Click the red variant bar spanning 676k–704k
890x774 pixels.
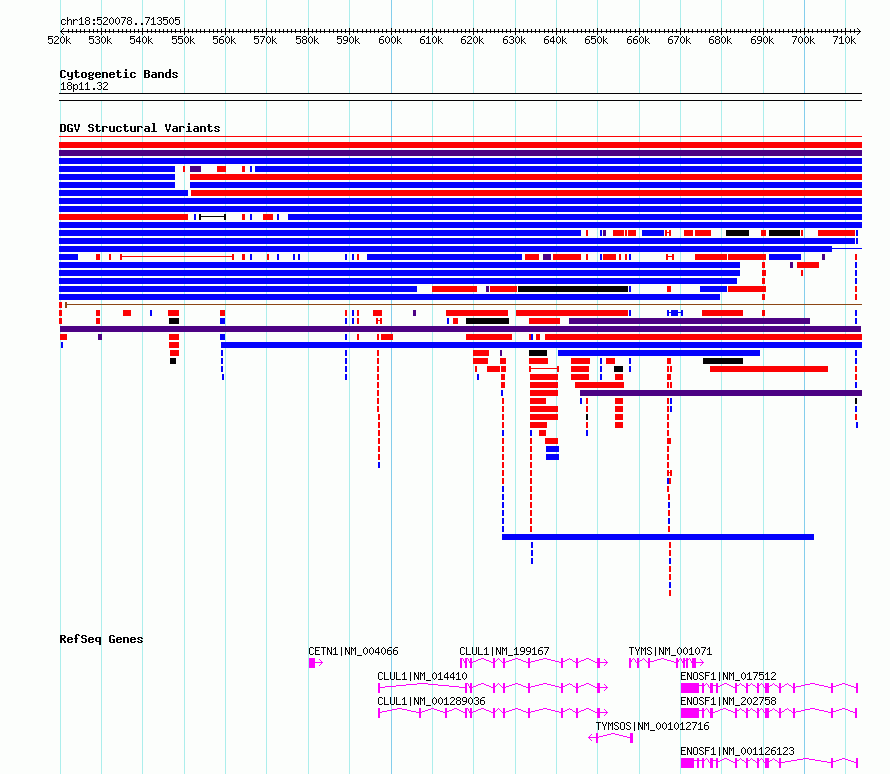click(x=769, y=369)
